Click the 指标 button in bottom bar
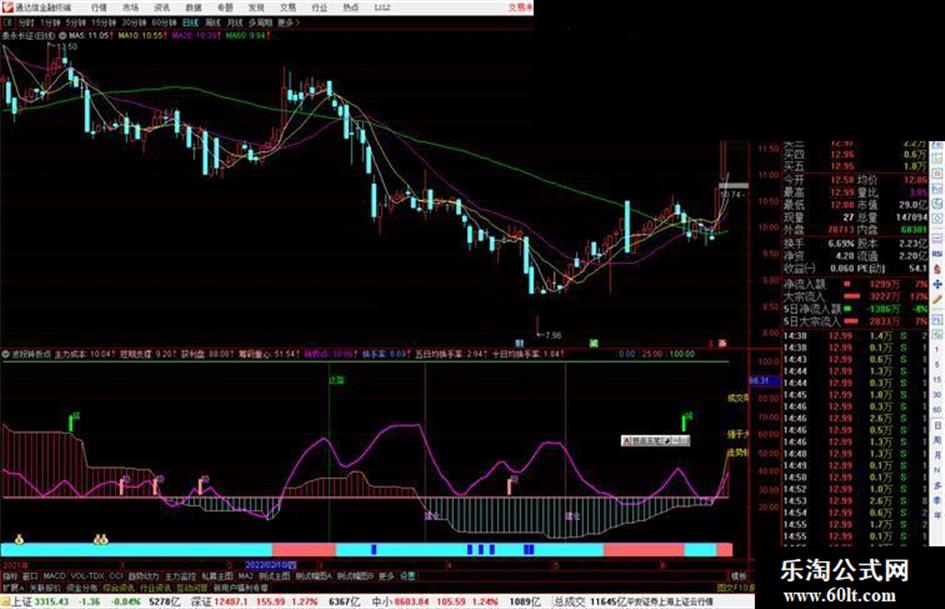 (10, 576)
